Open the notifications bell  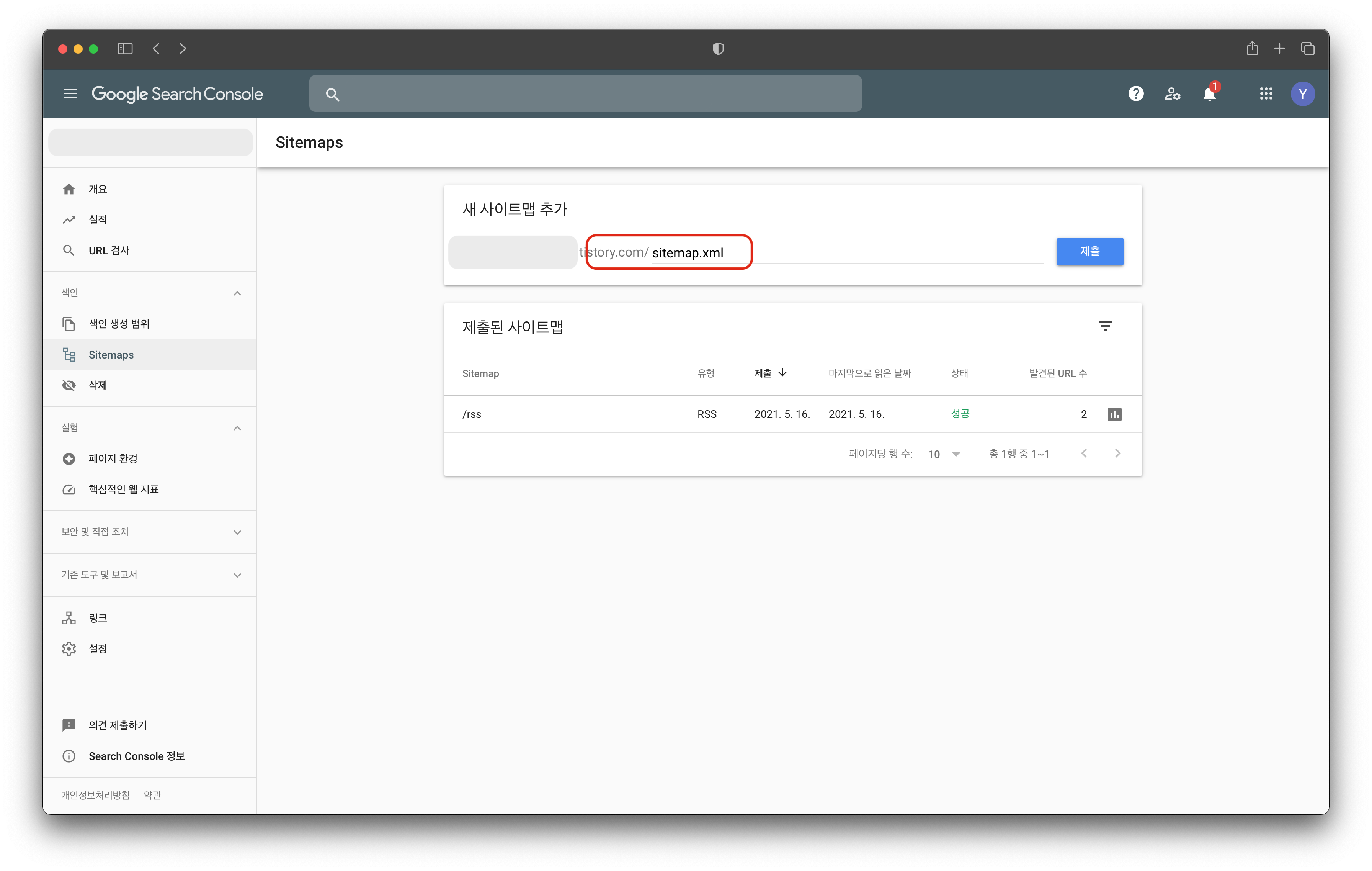pos(1209,93)
